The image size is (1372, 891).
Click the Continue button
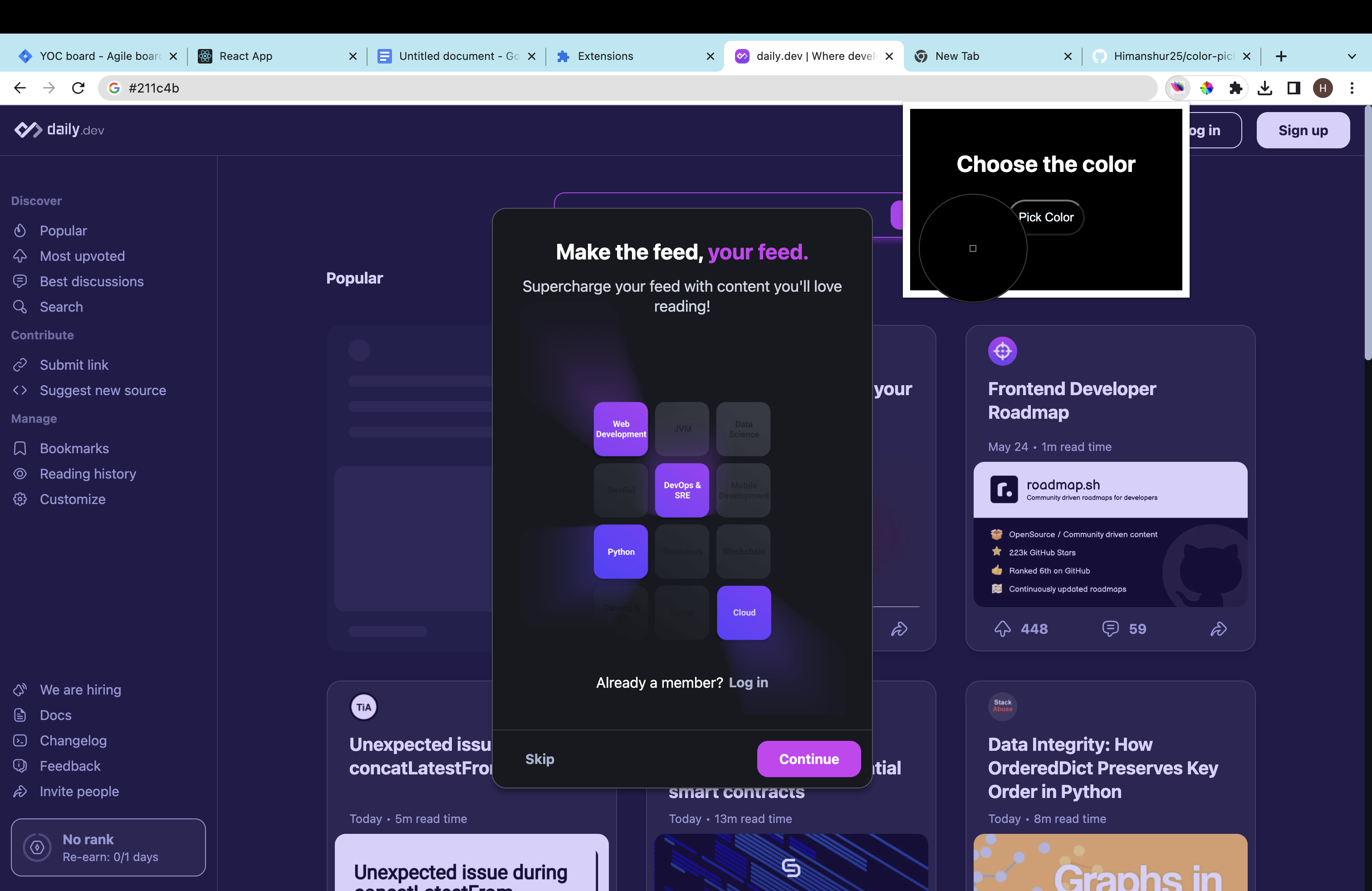tap(808, 759)
